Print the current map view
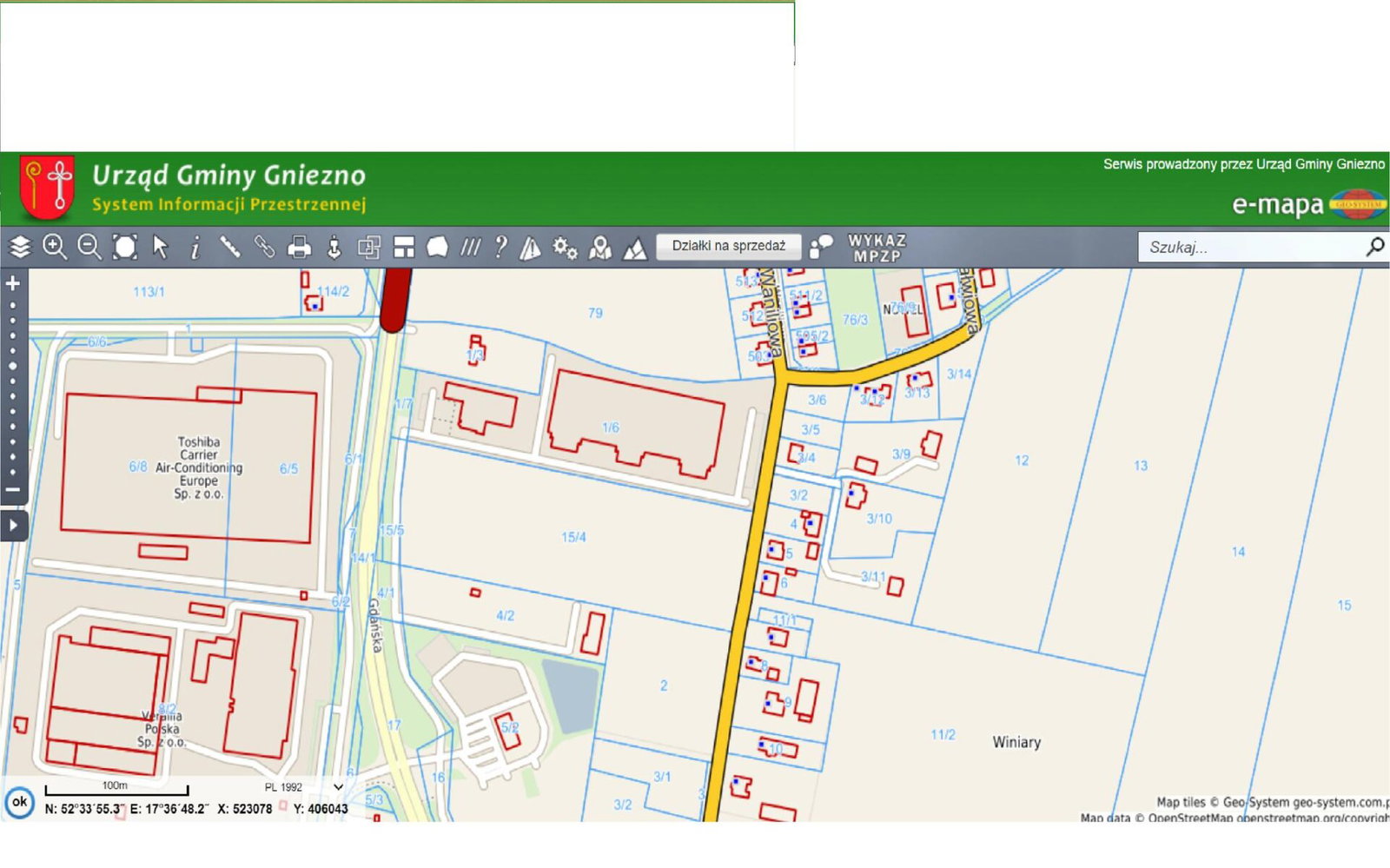The image size is (1390, 868). pos(299,248)
